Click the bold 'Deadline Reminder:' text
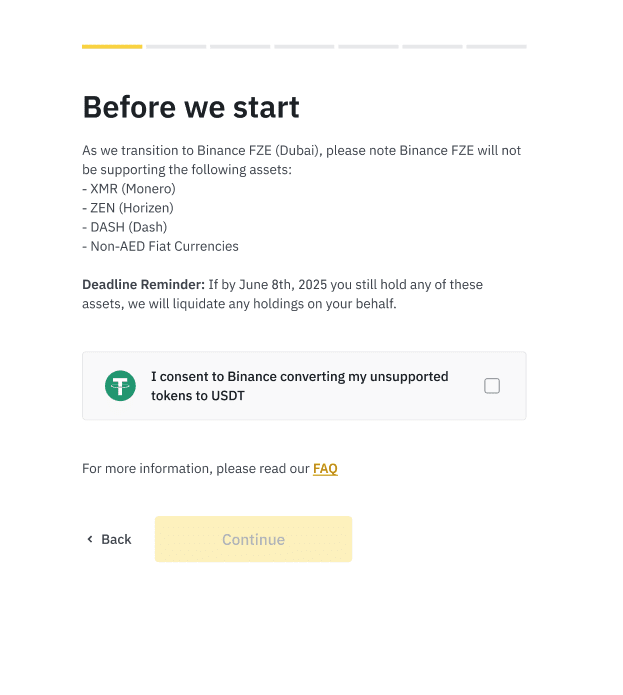The height and width of the screenshot is (695, 623). coord(143,285)
